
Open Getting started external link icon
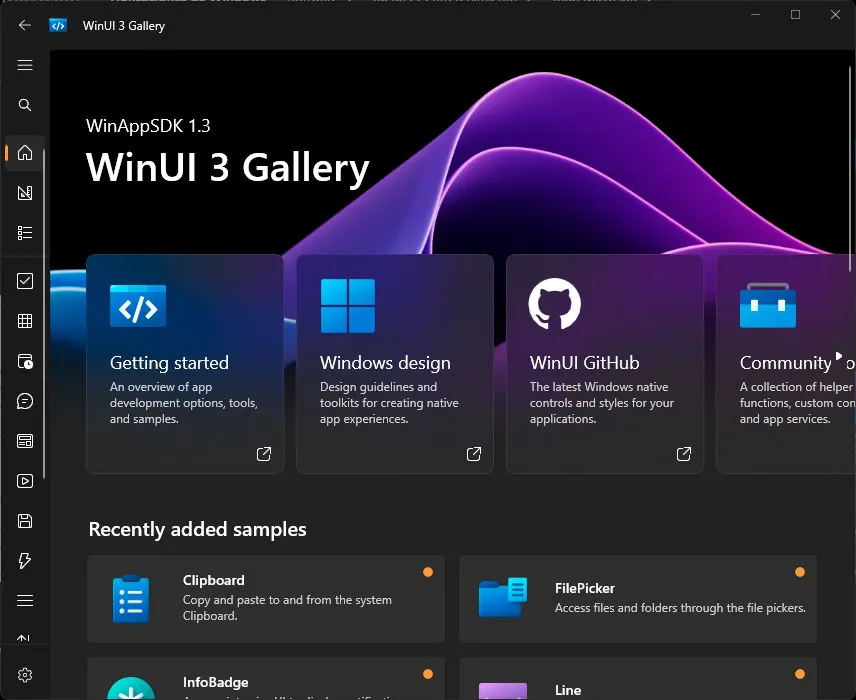point(264,454)
